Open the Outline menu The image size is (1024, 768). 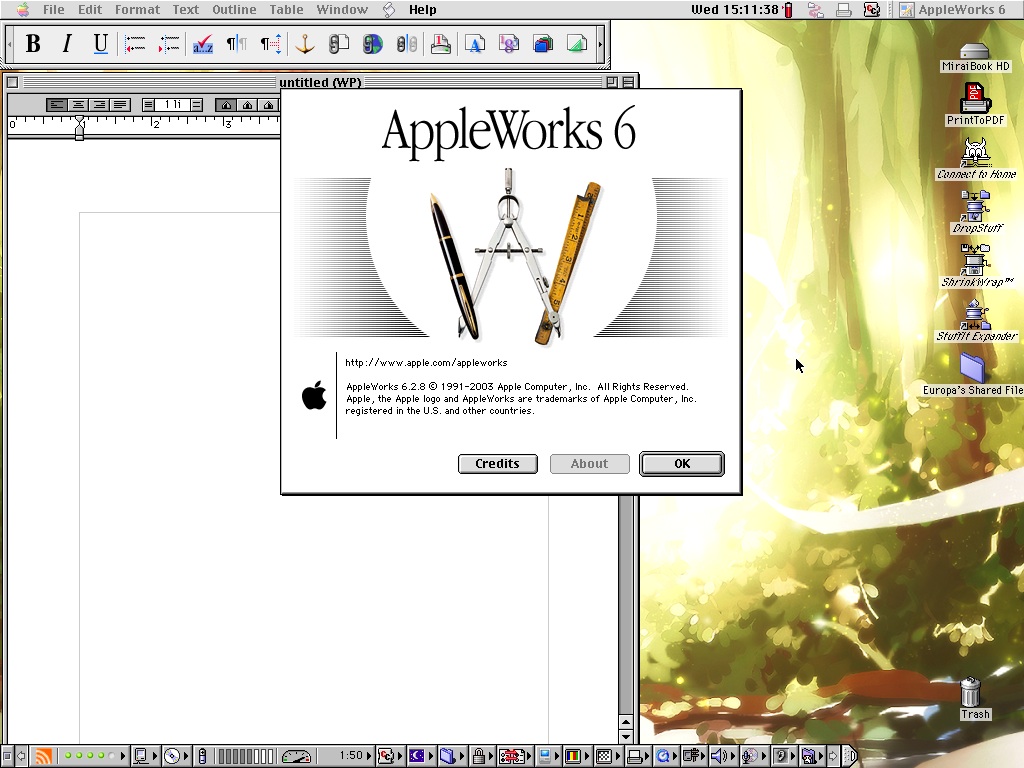click(x=234, y=10)
